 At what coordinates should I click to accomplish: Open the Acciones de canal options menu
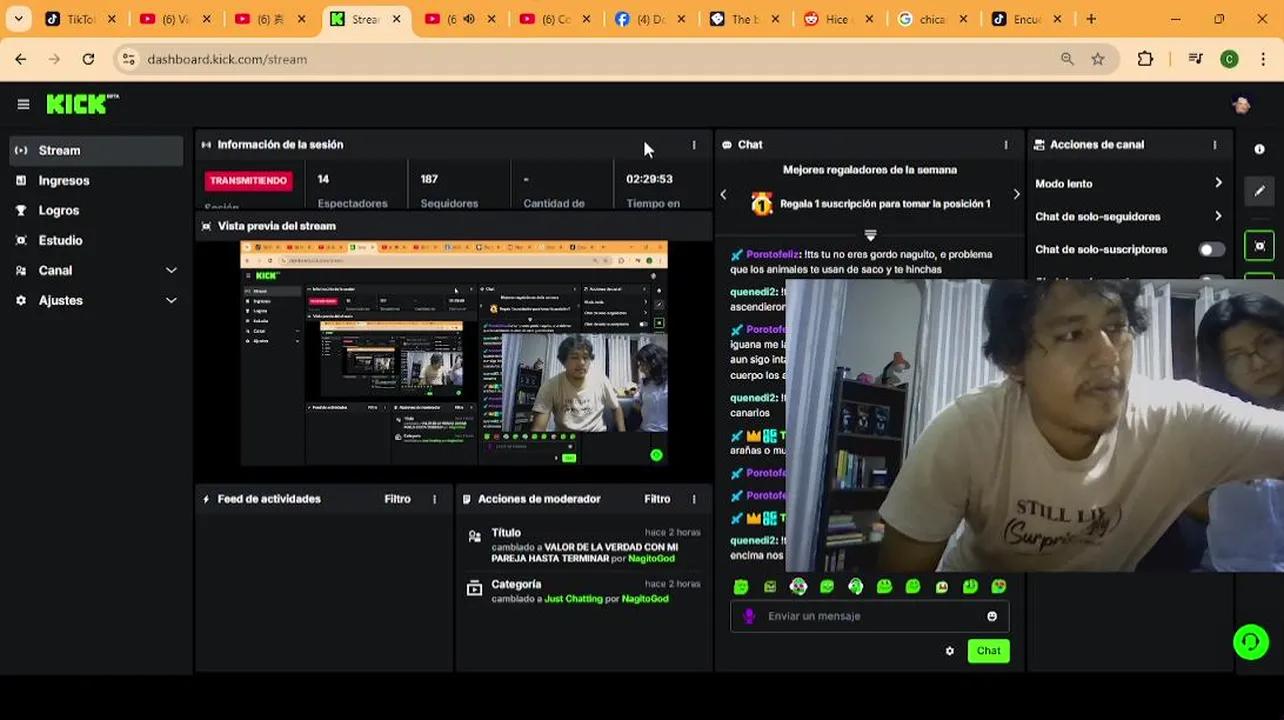pyautogui.click(x=1215, y=145)
